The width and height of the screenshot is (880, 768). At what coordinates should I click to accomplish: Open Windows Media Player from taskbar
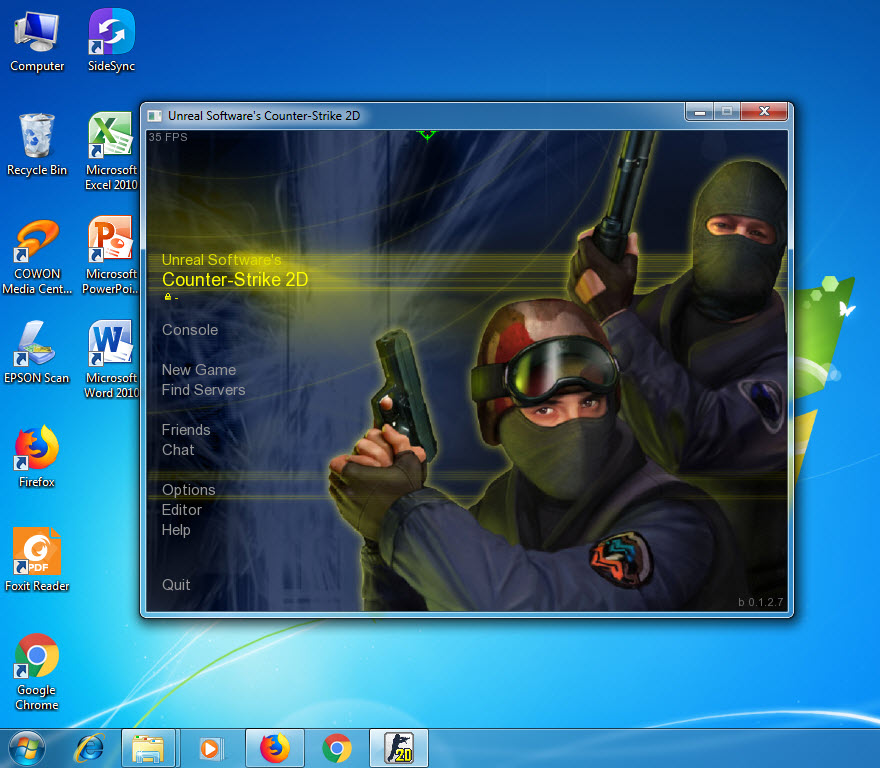(x=211, y=749)
